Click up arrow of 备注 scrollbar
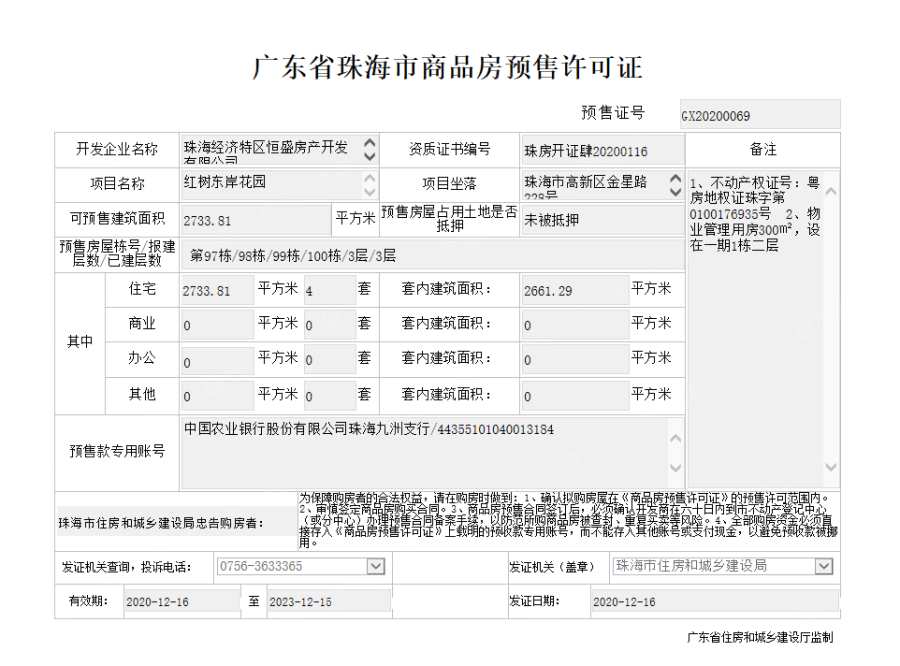 [831, 192]
